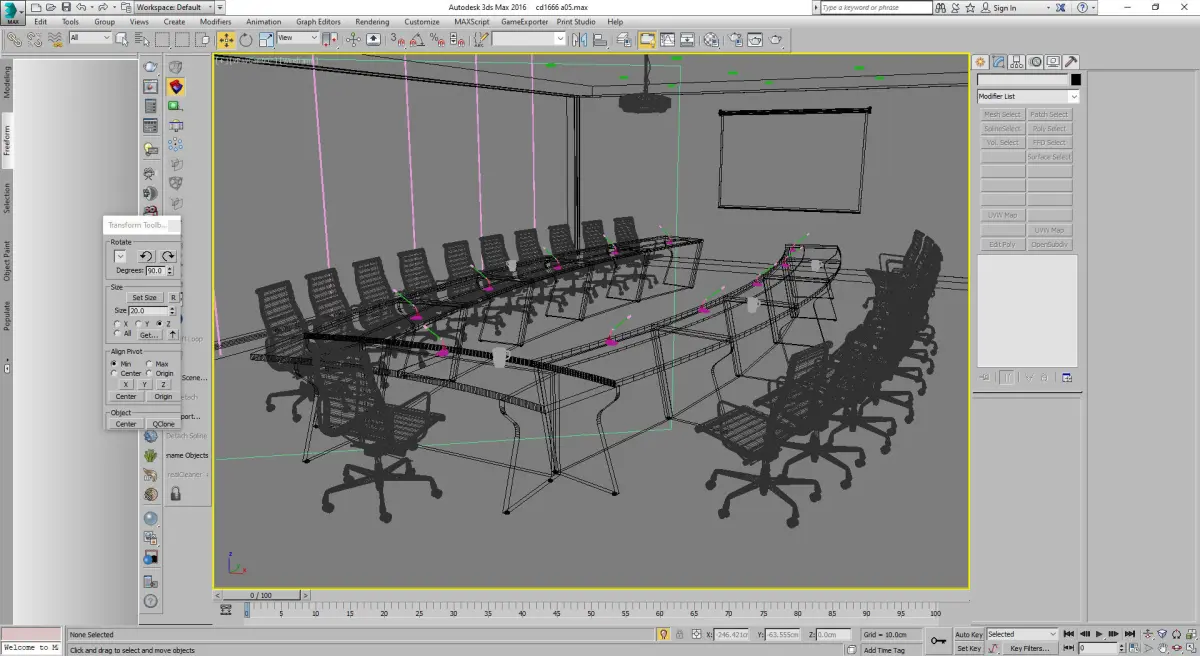The height and width of the screenshot is (656, 1200).
Task: Click the Select and Link icon
Action: coord(14,40)
